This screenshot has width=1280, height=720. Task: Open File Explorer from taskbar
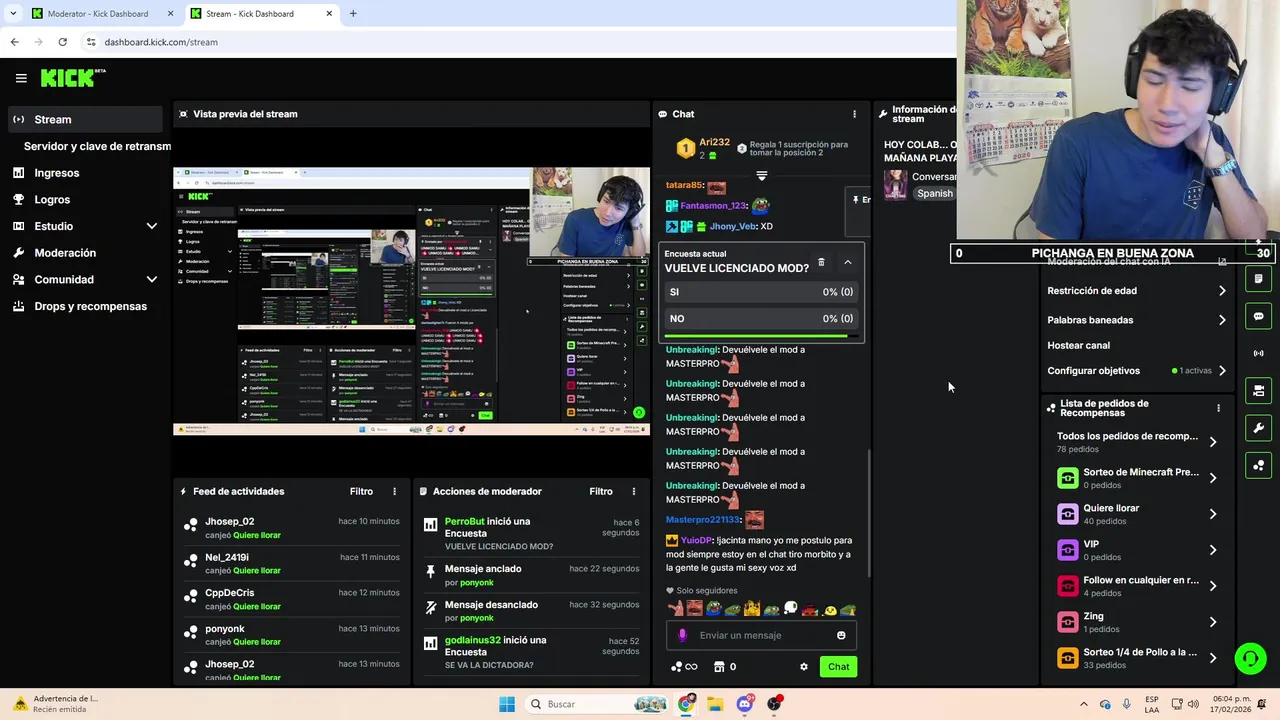(715, 704)
